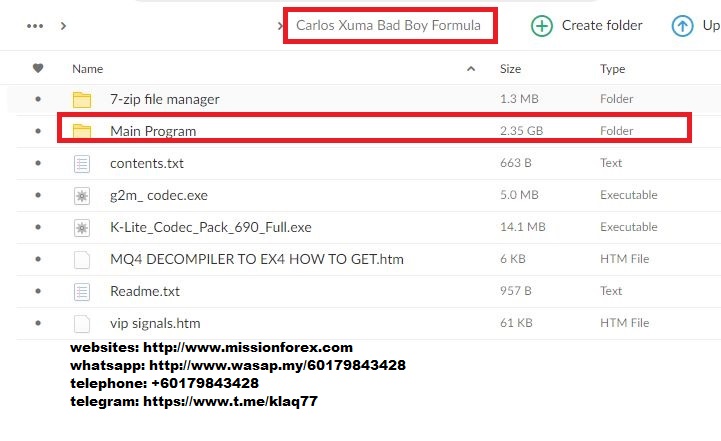This screenshot has height=441, width=721.
Task: Sort by the Size column header
Action: (510, 69)
